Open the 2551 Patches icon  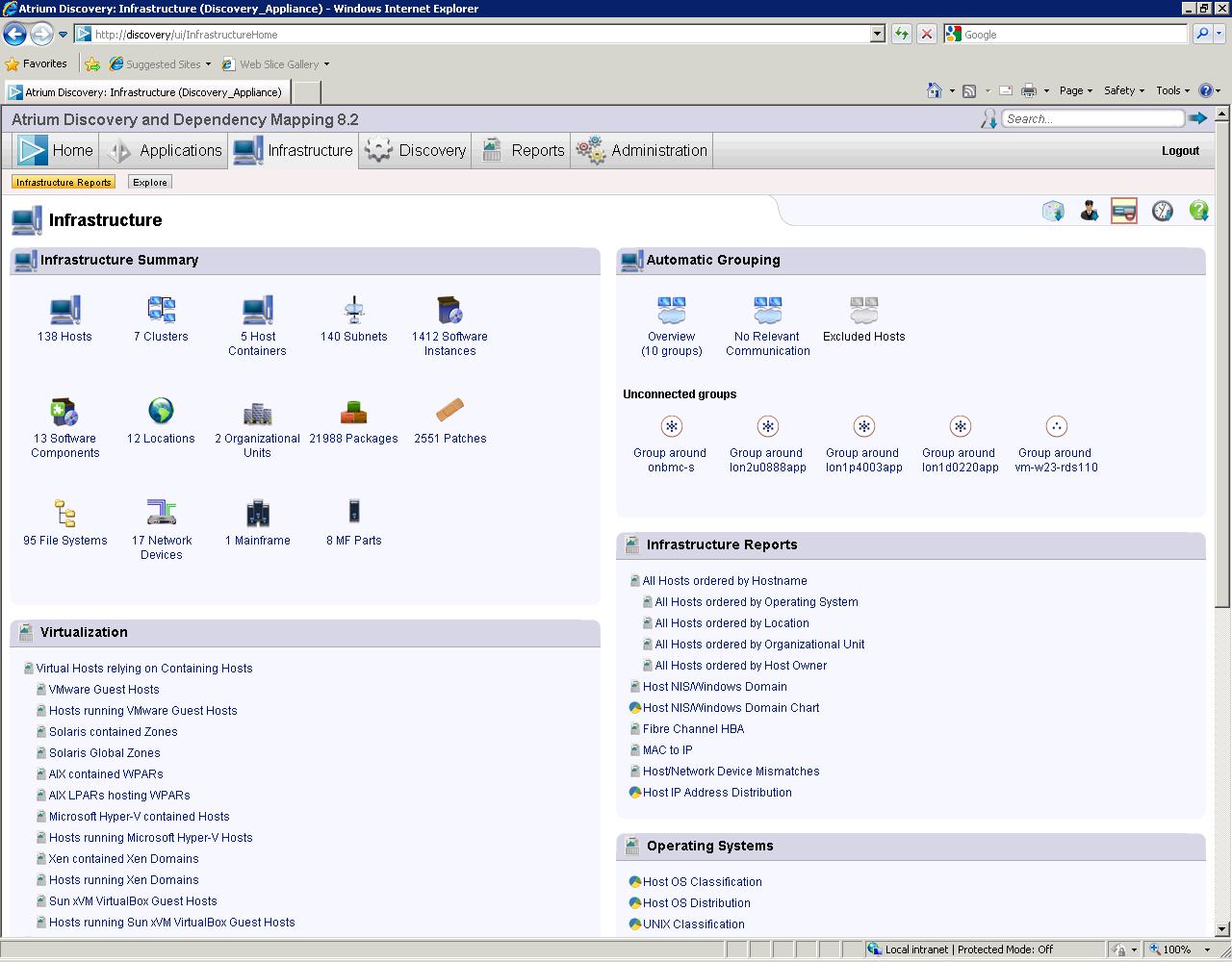tap(449, 411)
